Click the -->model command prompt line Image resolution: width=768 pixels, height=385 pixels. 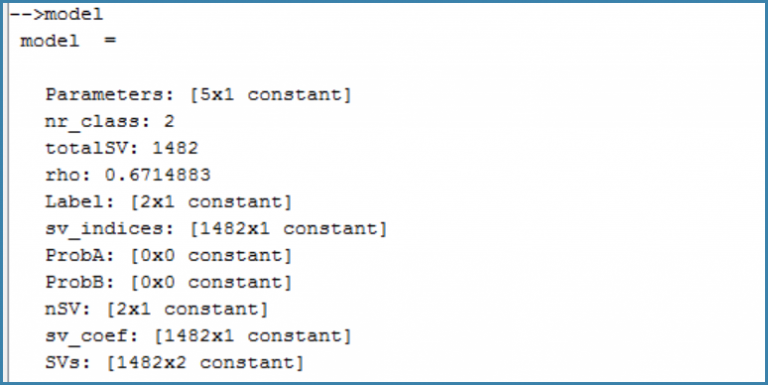click(56, 15)
